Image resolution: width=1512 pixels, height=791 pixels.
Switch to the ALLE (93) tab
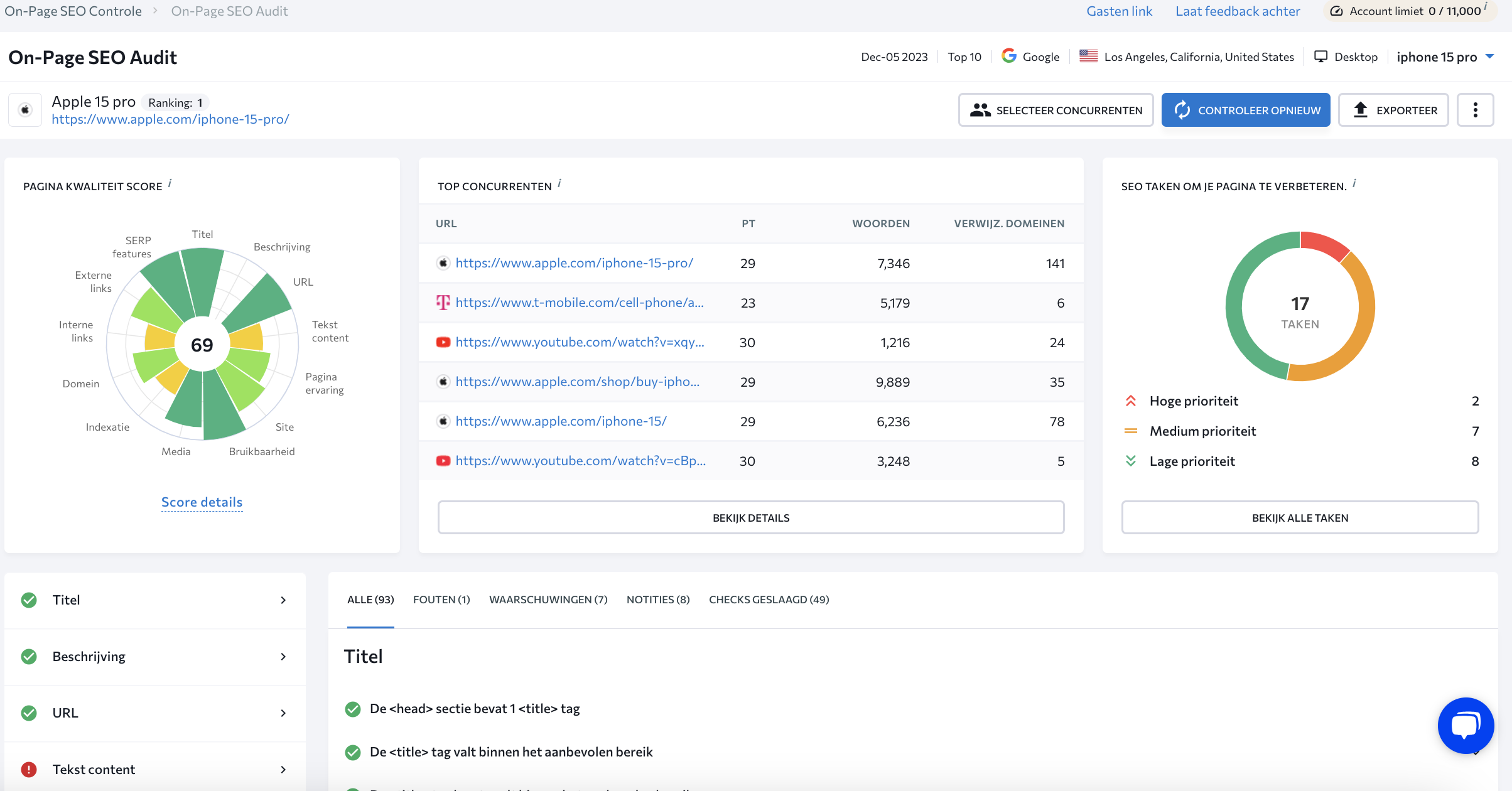[x=370, y=600]
